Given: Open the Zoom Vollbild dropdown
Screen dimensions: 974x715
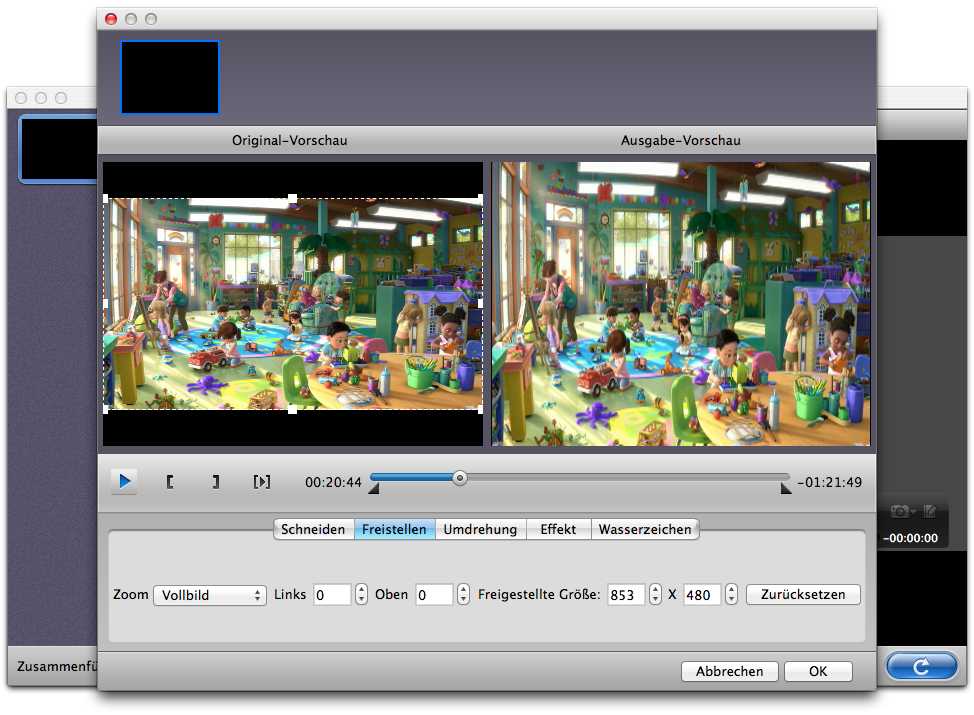Looking at the screenshot, I should click(209, 595).
